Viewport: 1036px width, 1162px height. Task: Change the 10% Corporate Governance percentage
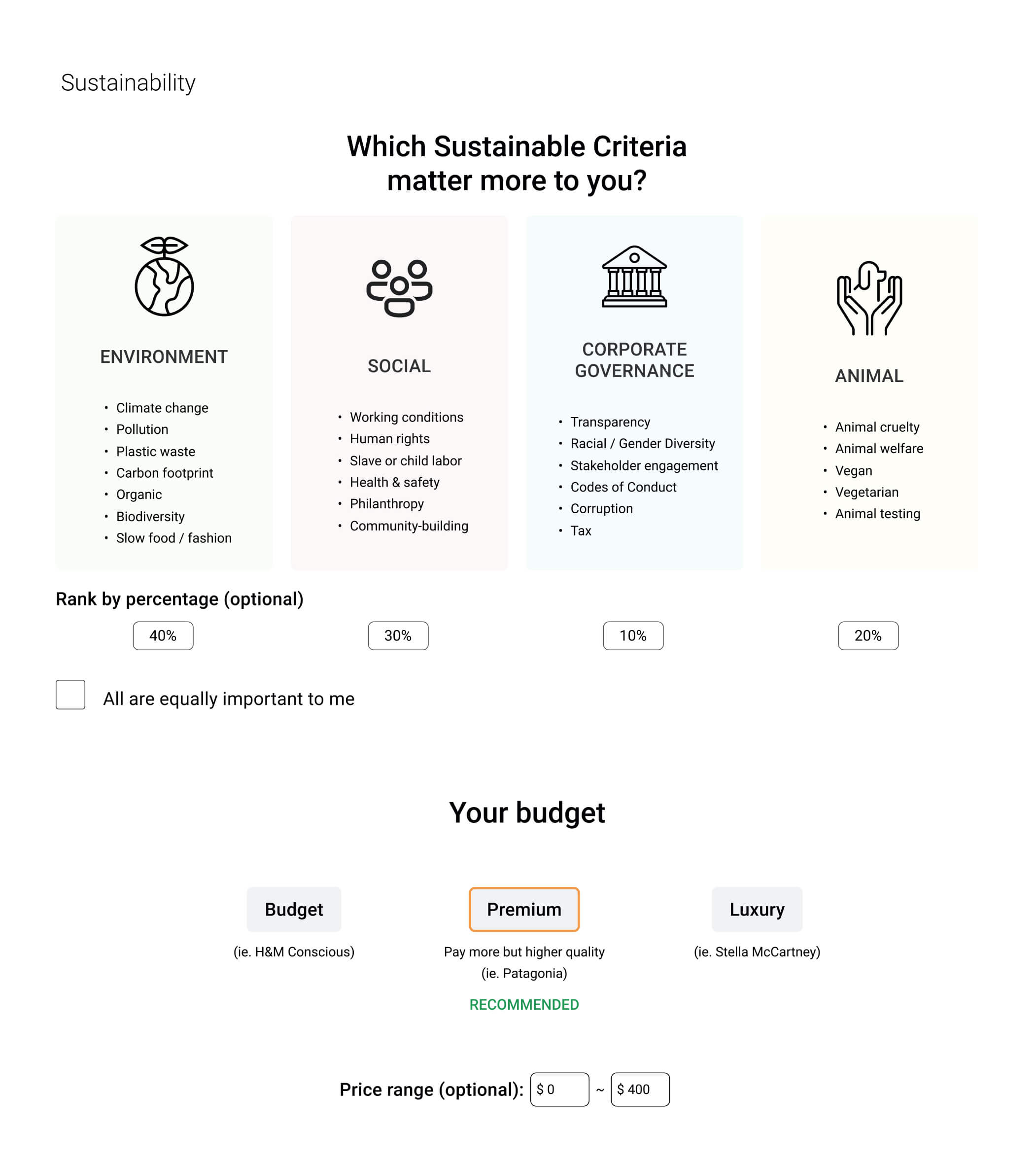(633, 635)
